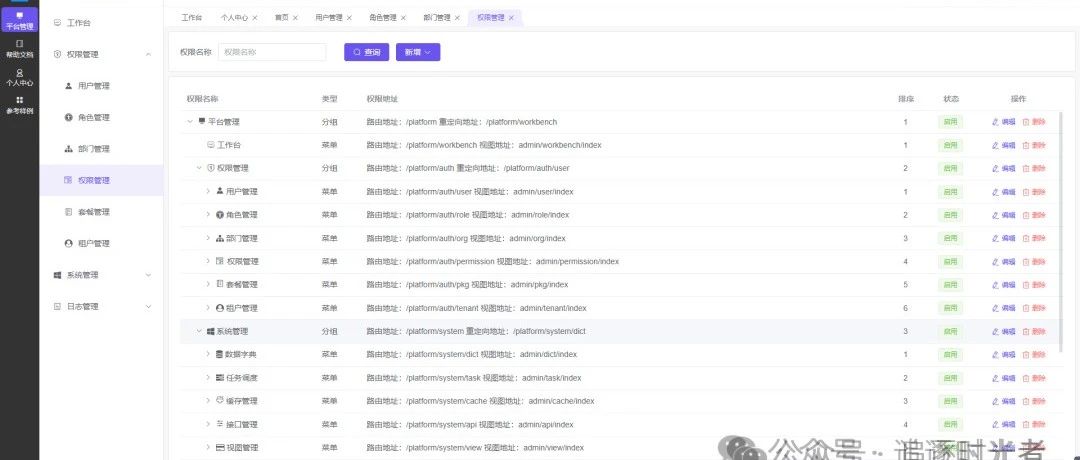Screen dimensions: 1080x460
Task: Focus the 权限名称 search field
Action: click(272, 52)
